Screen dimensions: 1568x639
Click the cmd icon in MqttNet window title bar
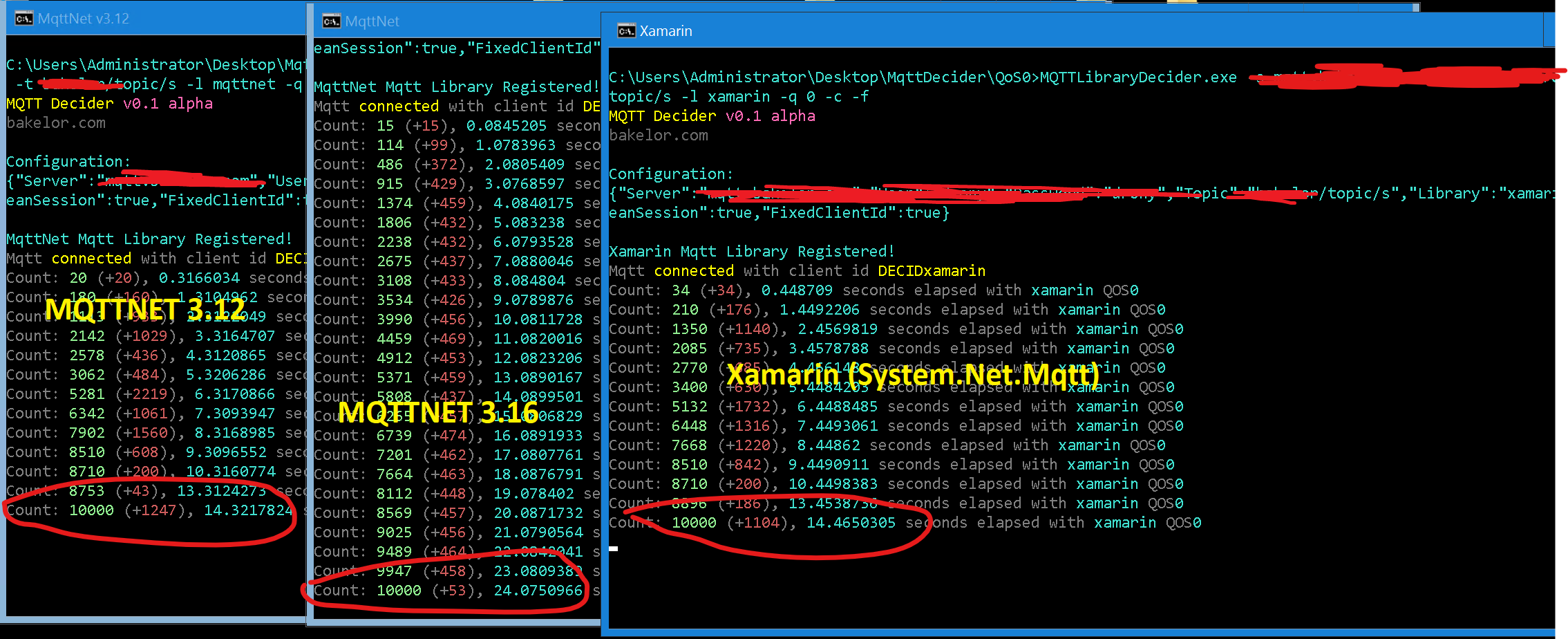332,21
